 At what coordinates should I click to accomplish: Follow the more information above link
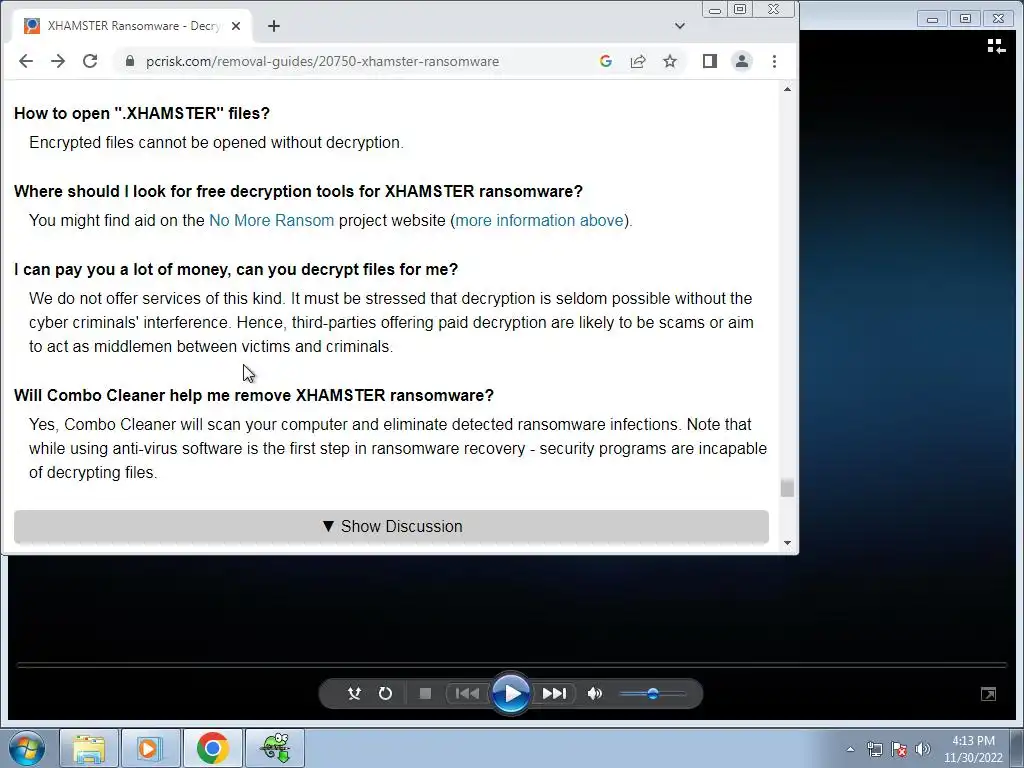click(539, 221)
